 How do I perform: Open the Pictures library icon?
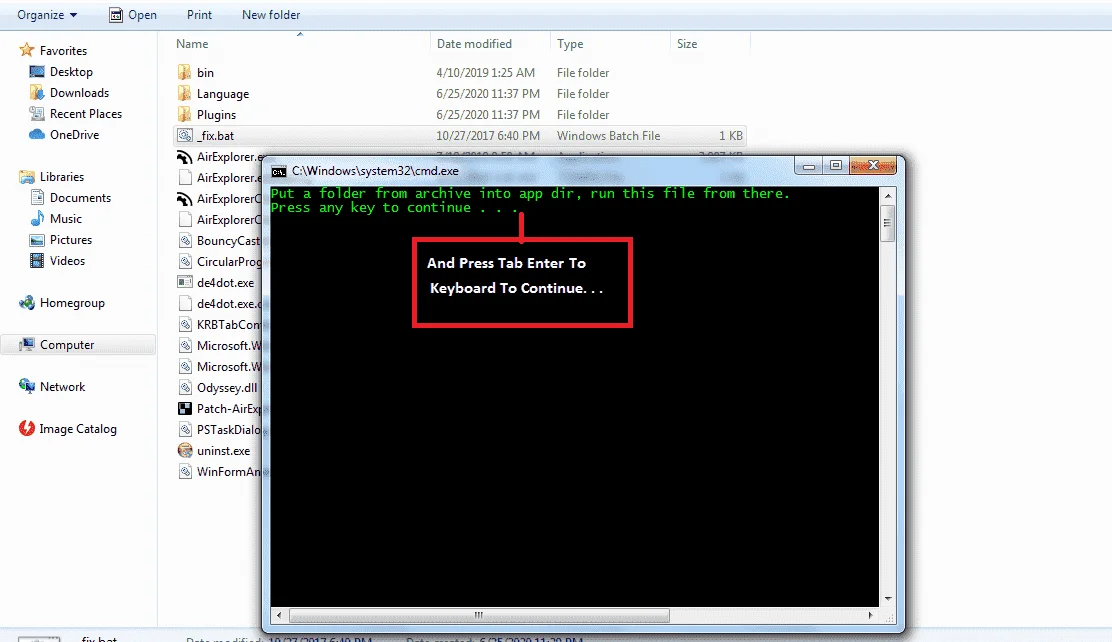click(x=37, y=240)
